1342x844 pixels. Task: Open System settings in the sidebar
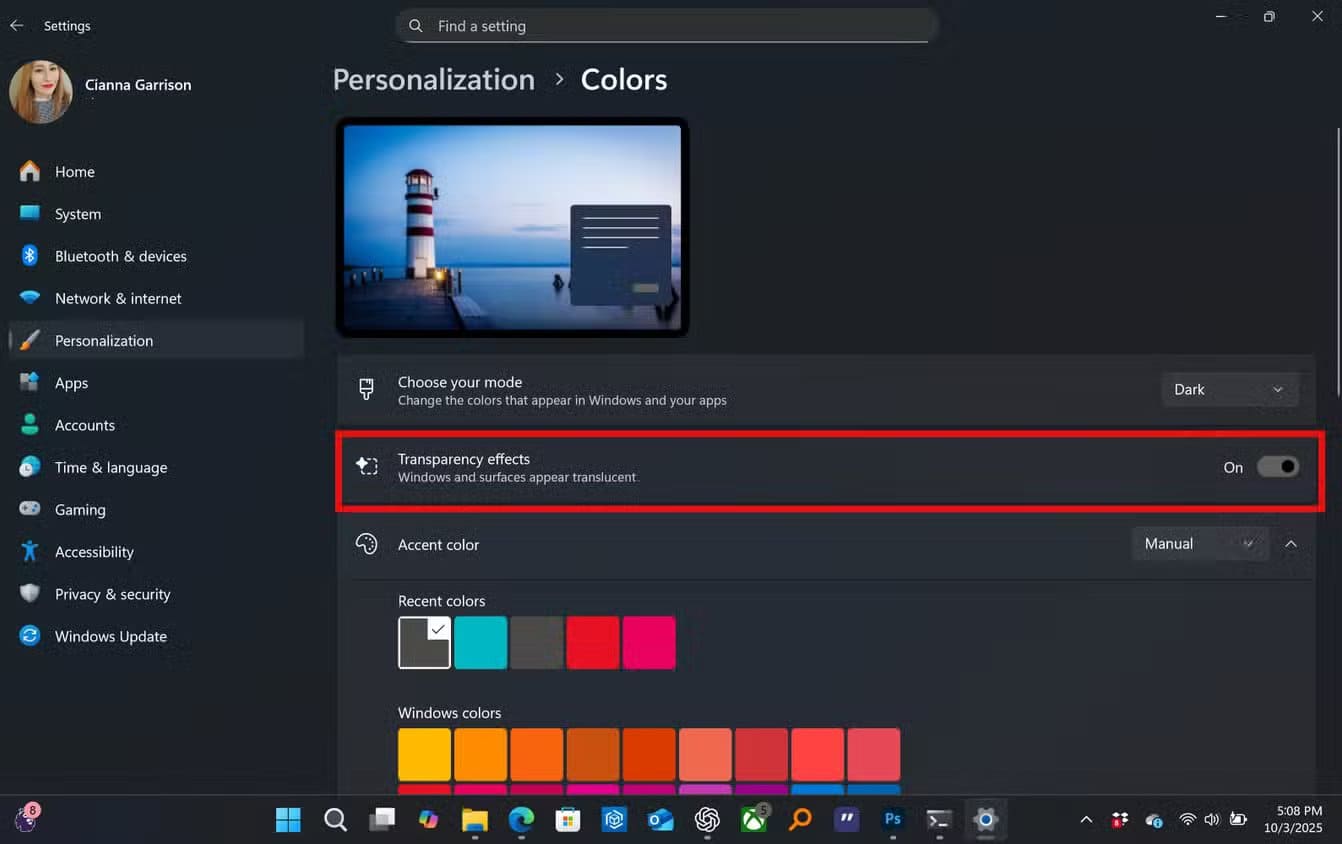pyautogui.click(x=156, y=214)
